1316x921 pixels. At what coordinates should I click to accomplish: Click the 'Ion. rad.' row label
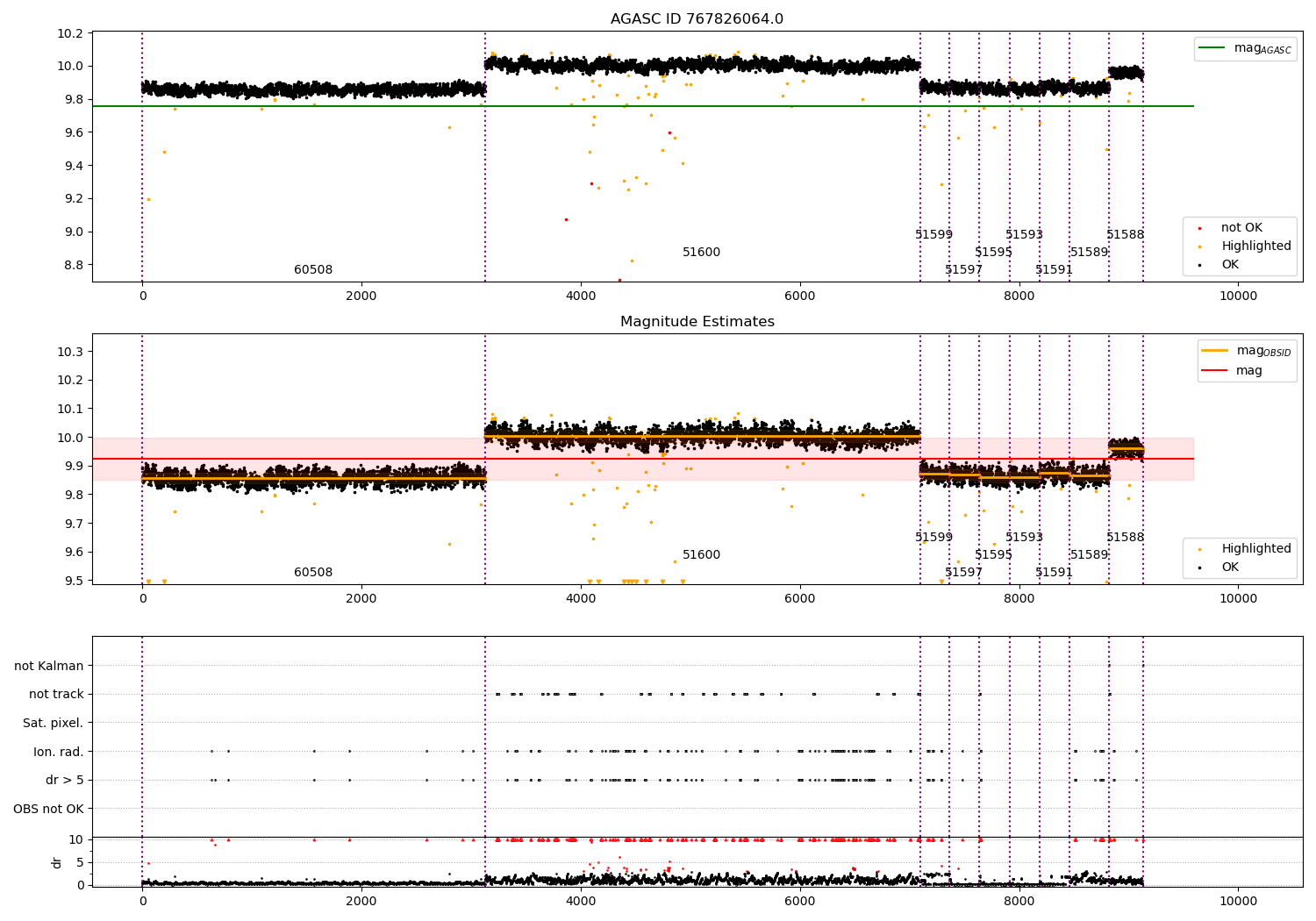coord(59,752)
